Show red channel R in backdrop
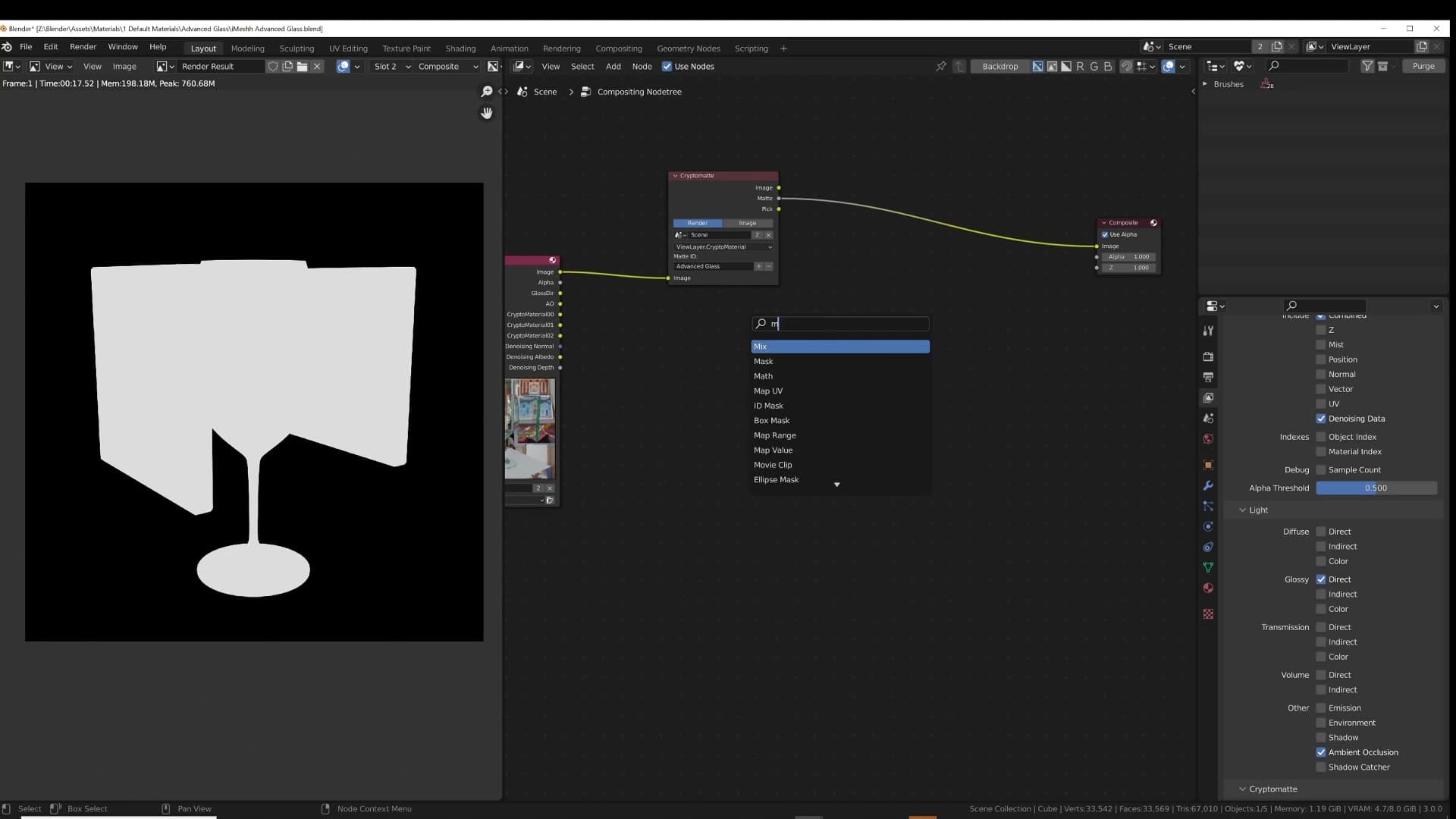The image size is (1456, 819). click(1080, 67)
